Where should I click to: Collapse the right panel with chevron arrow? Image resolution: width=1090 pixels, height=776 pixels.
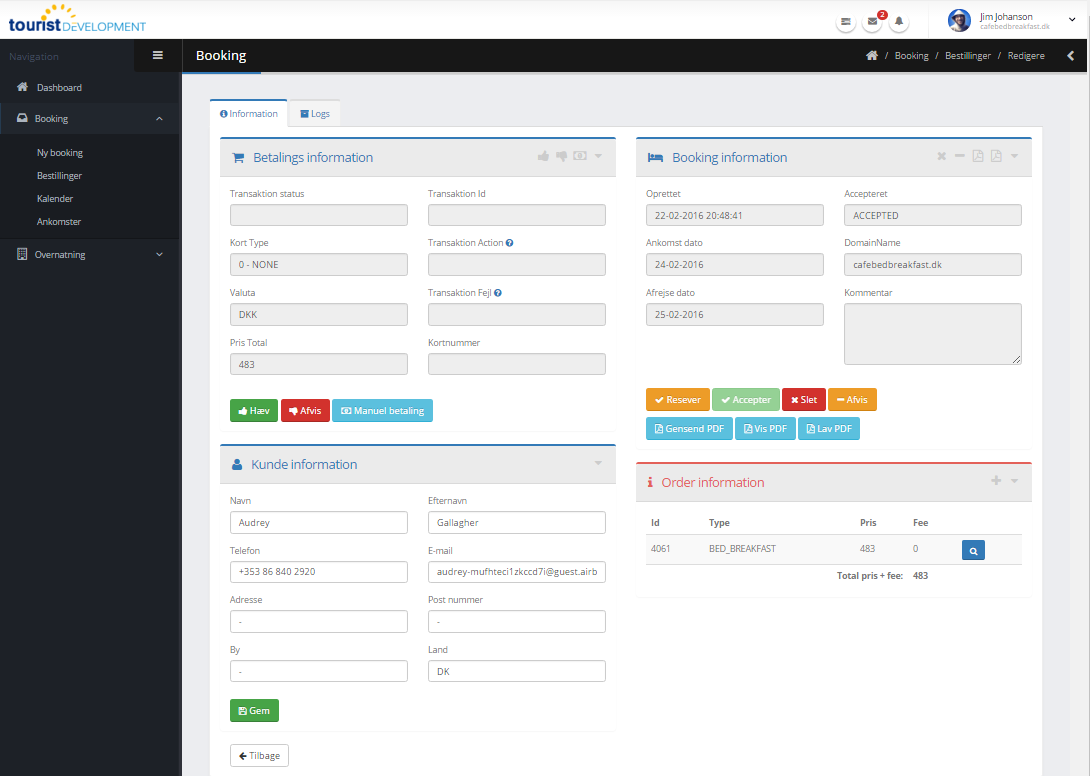1070,56
